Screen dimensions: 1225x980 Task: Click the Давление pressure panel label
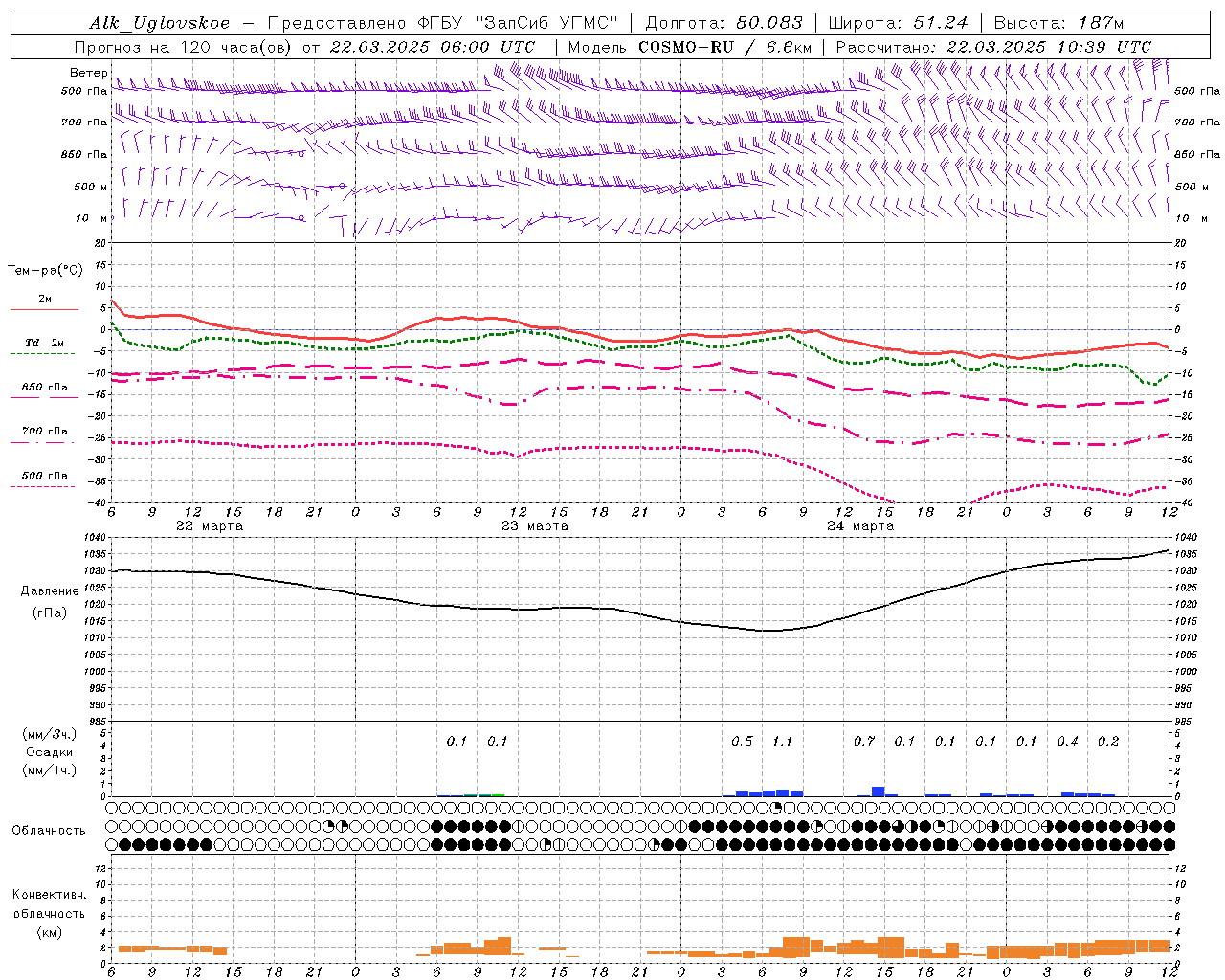[x=49, y=591]
